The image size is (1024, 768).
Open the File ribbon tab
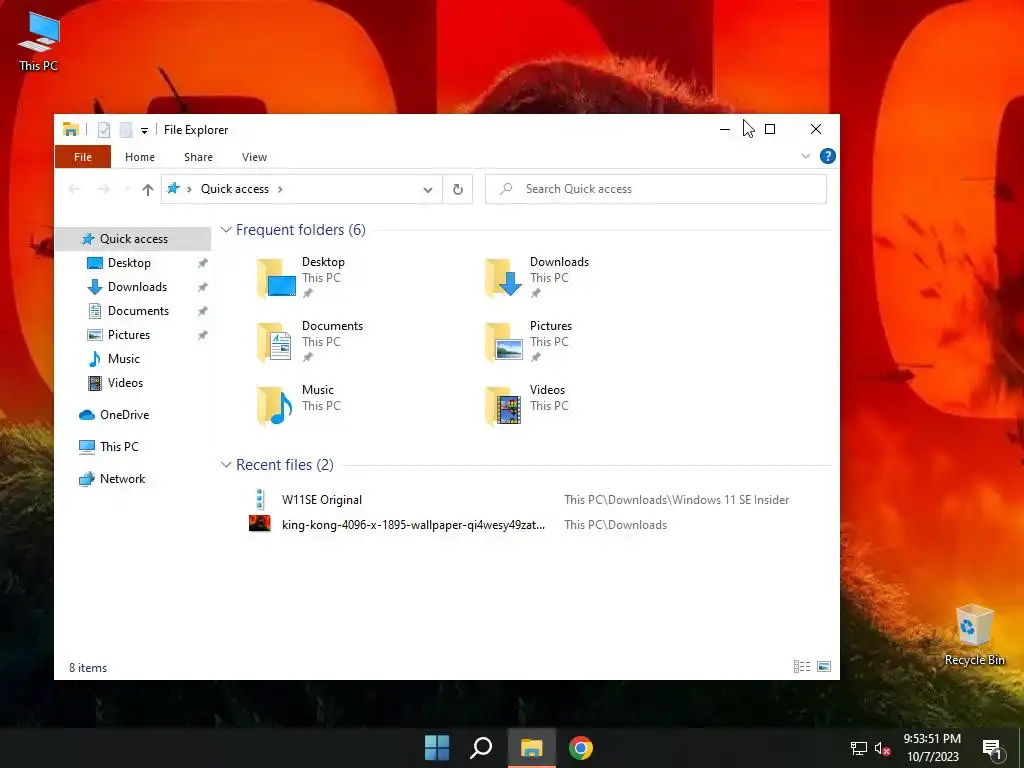(x=83, y=157)
